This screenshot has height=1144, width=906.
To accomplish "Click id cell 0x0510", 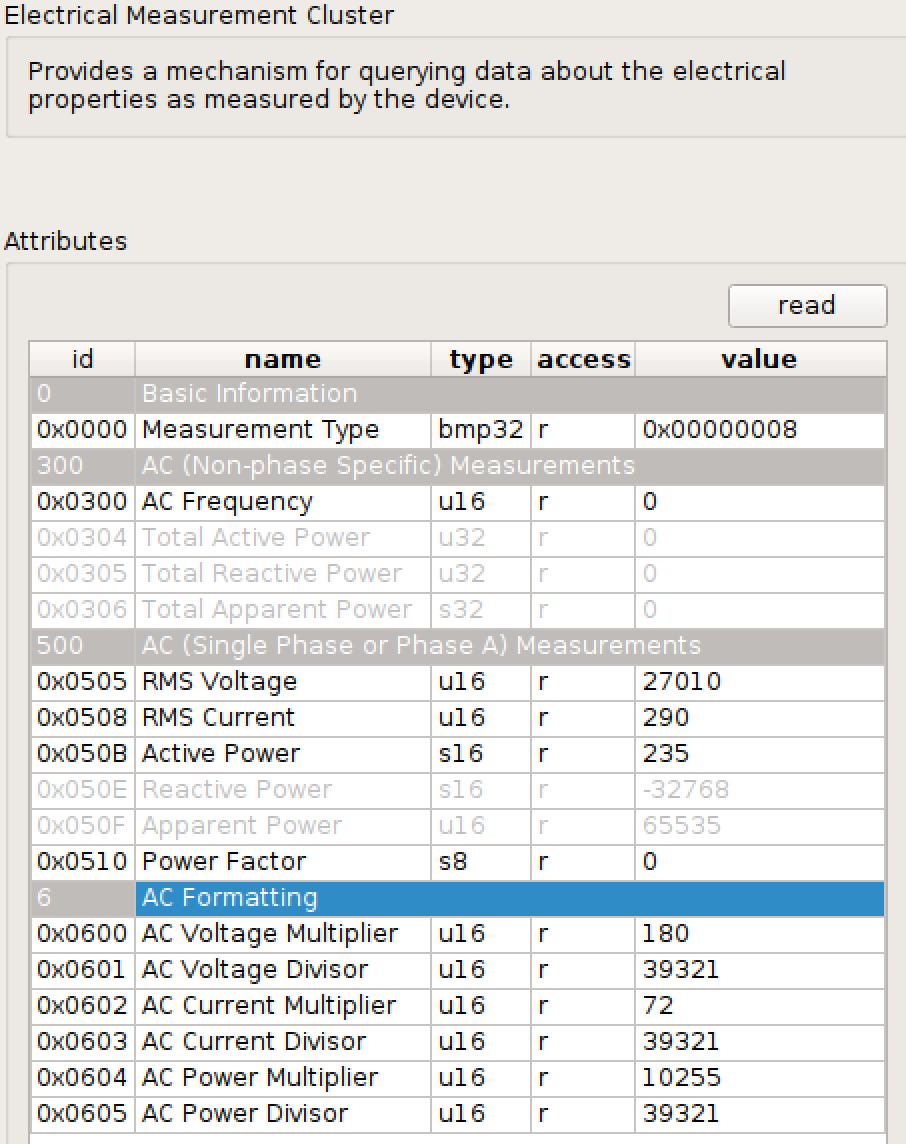I will (x=82, y=862).
